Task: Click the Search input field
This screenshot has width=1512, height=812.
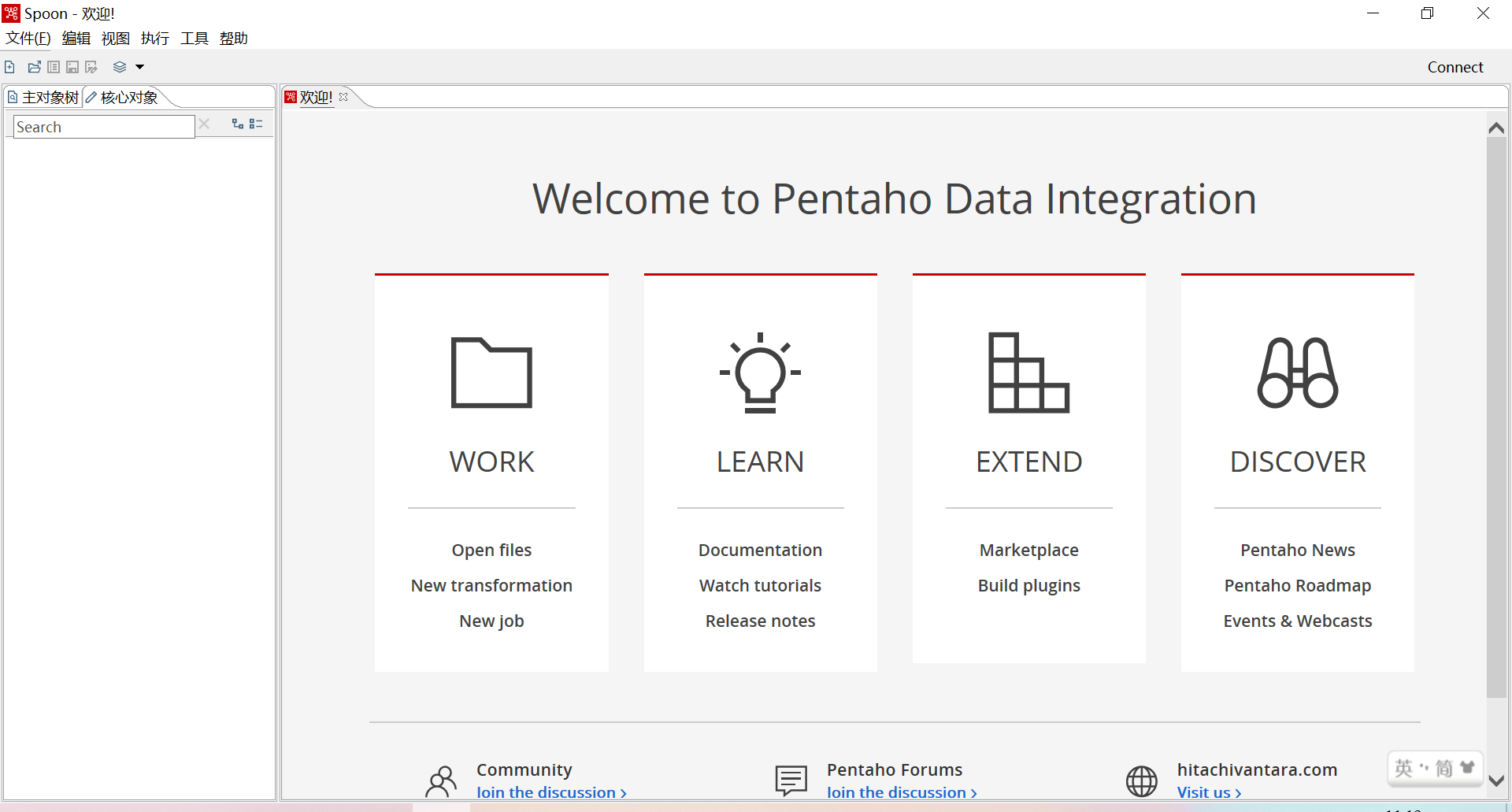Action: coord(103,127)
